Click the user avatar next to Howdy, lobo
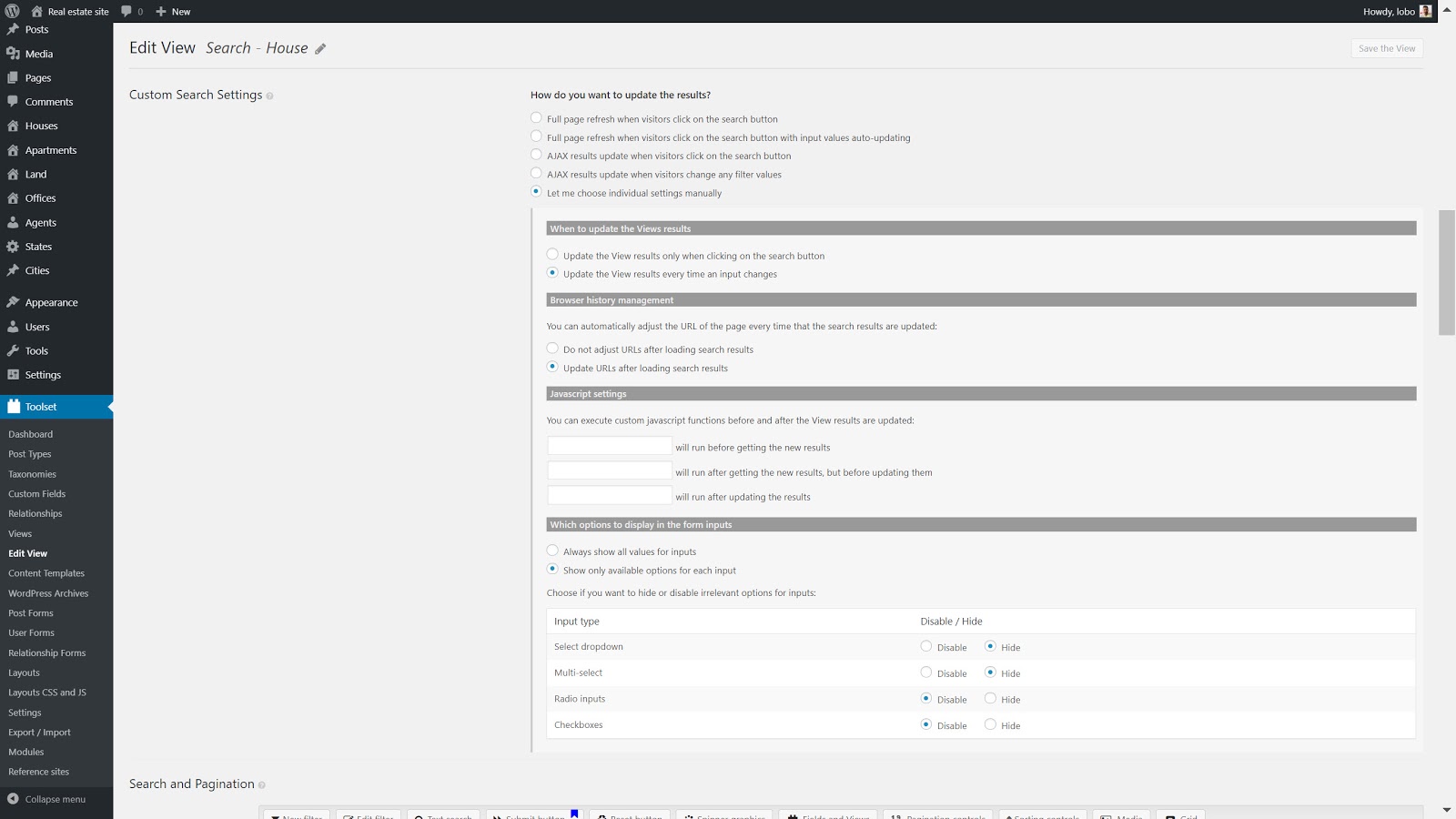The image size is (1456, 819). [x=1425, y=11]
